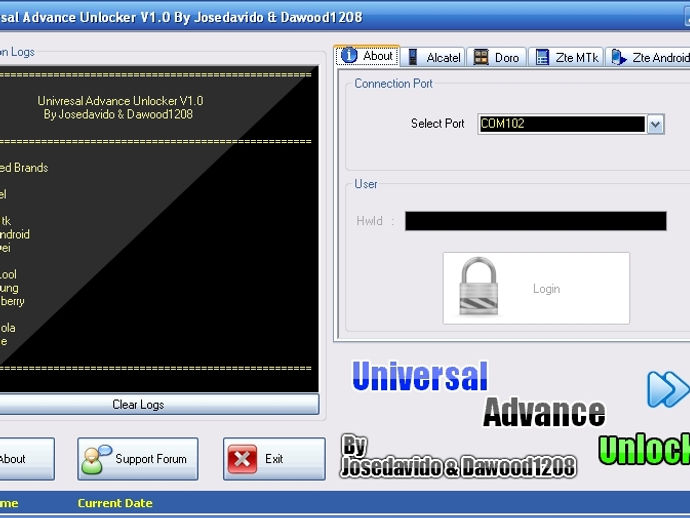The height and width of the screenshot is (518, 690).
Task: Click the Zte Android tab icon
Action: pos(619,58)
